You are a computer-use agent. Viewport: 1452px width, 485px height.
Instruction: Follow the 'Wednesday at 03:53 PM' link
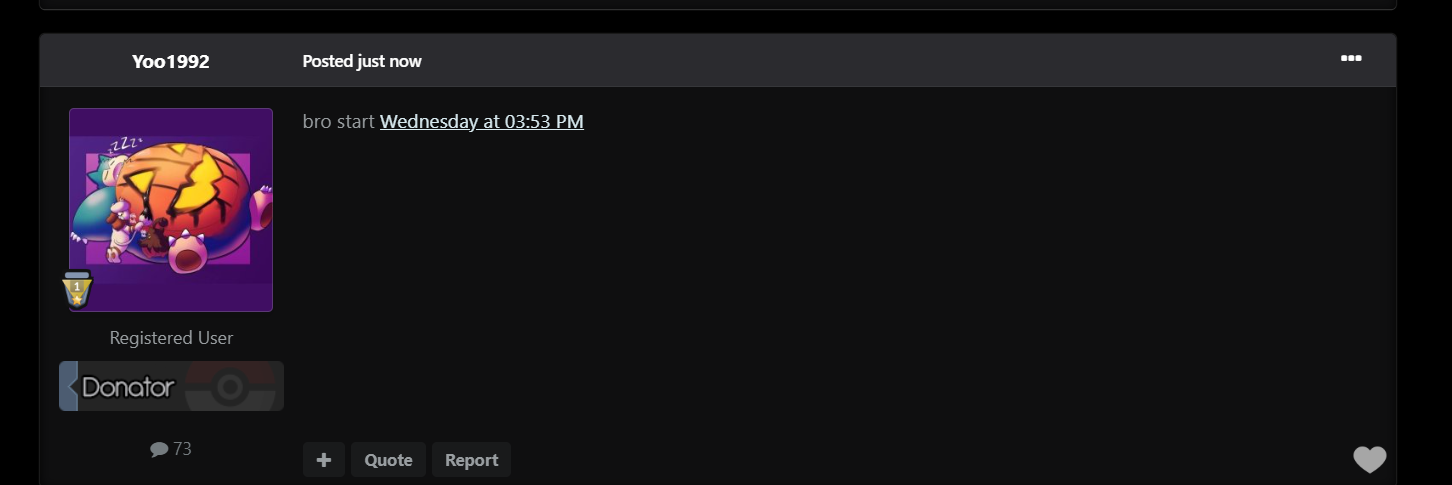tap(482, 122)
